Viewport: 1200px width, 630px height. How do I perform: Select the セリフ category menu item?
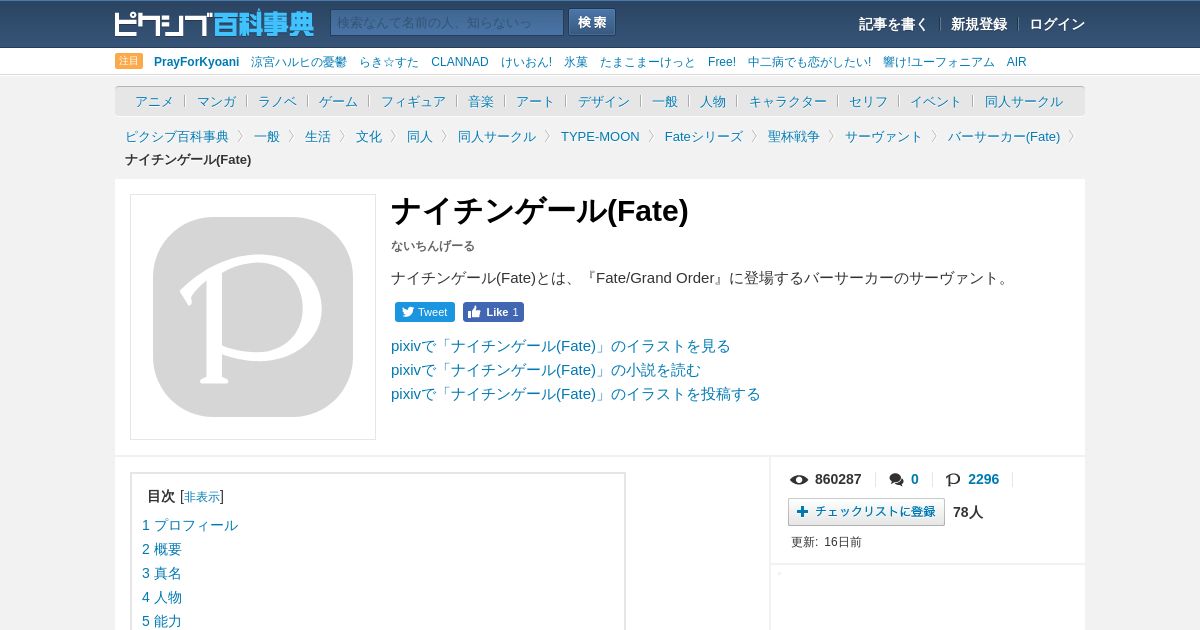click(x=868, y=101)
